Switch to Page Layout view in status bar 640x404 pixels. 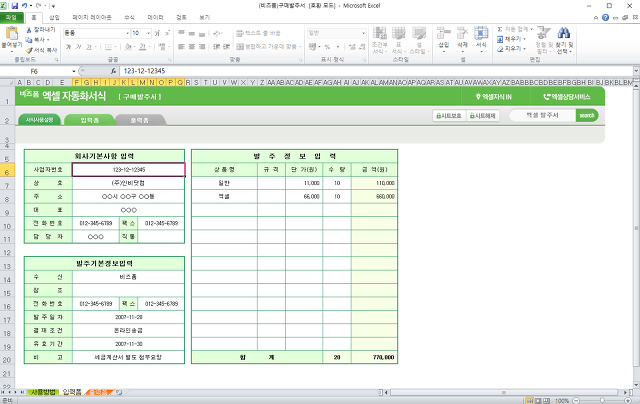pyautogui.click(x=538, y=401)
